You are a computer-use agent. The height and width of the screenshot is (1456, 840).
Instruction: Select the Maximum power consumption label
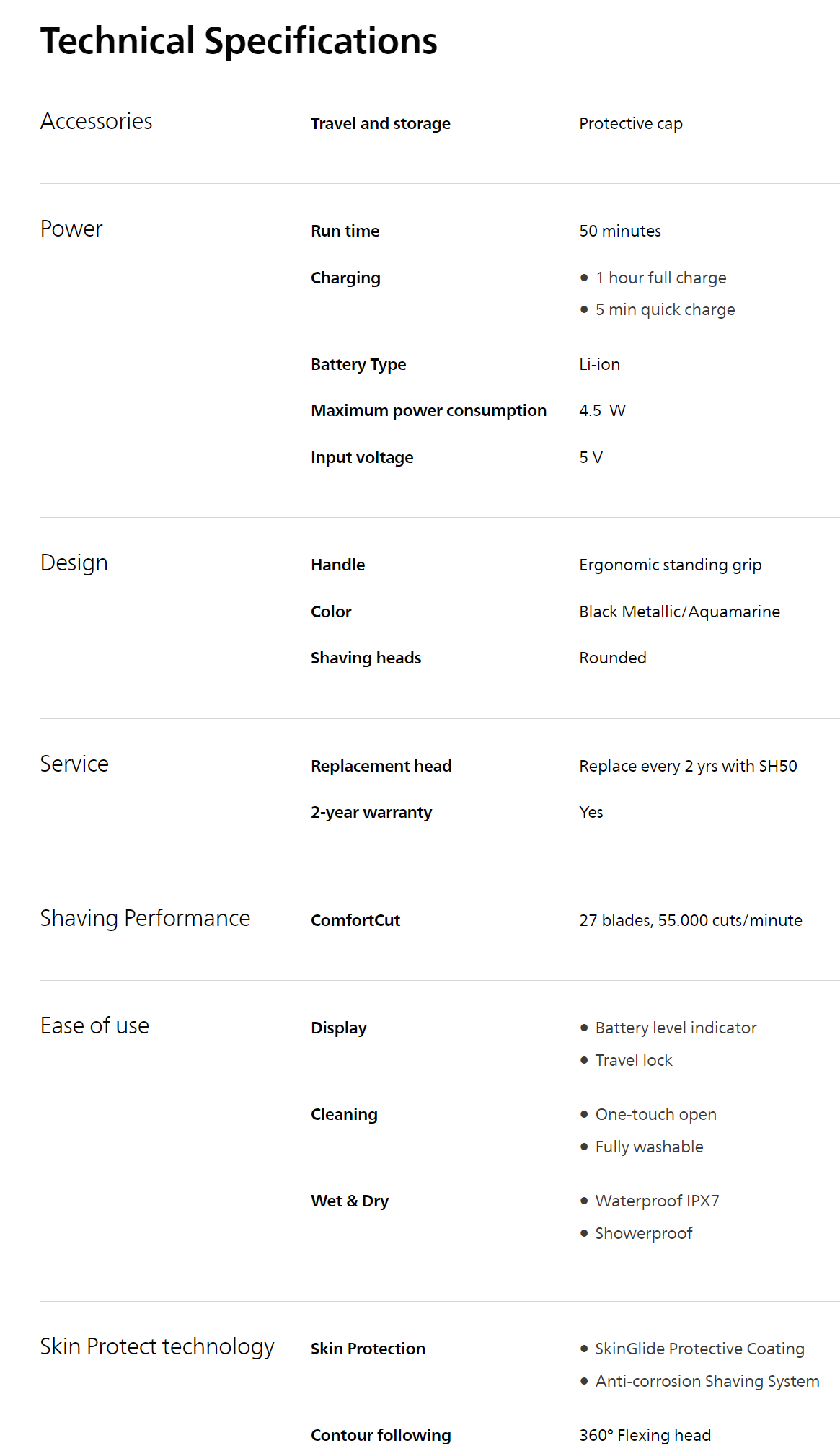pos(428,410)
